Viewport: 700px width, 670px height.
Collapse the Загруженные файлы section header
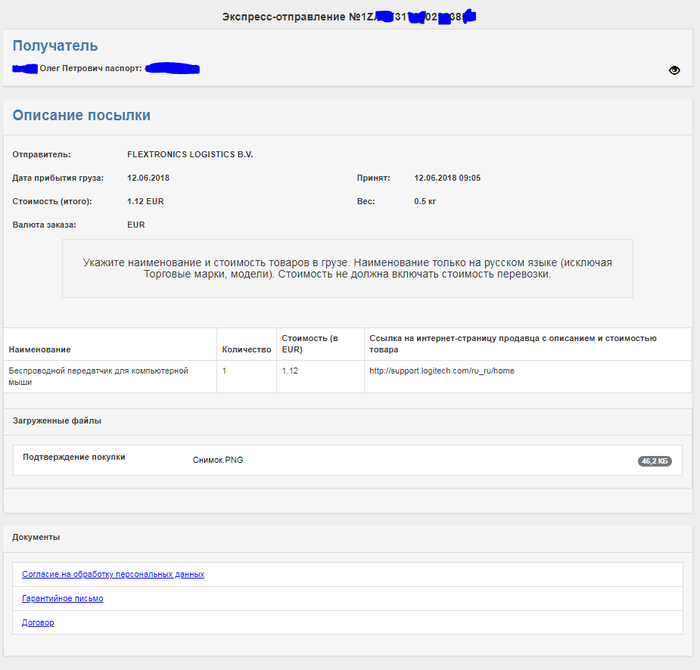(x=57, y=421)
